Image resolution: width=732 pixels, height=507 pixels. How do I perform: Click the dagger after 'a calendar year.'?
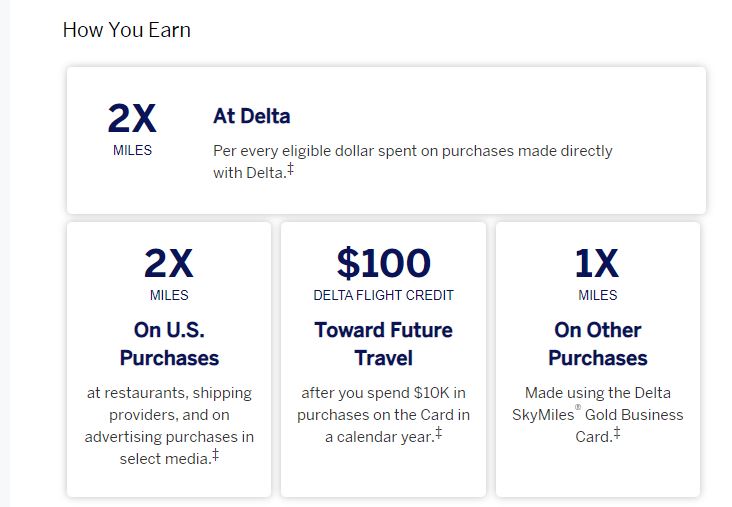pyautogui.click(x=438, y=434)
